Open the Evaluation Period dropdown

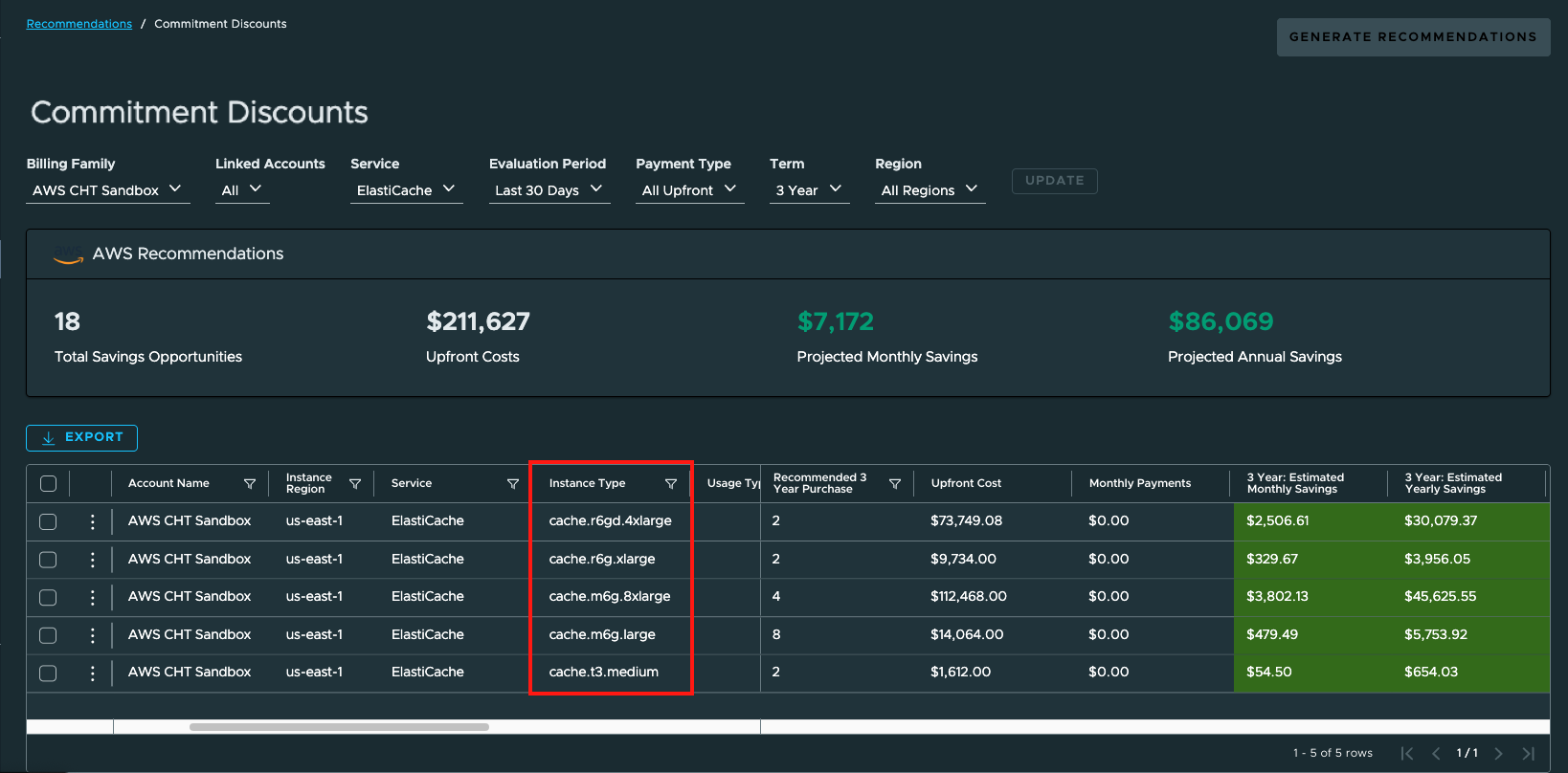click(x=549, y=190)
